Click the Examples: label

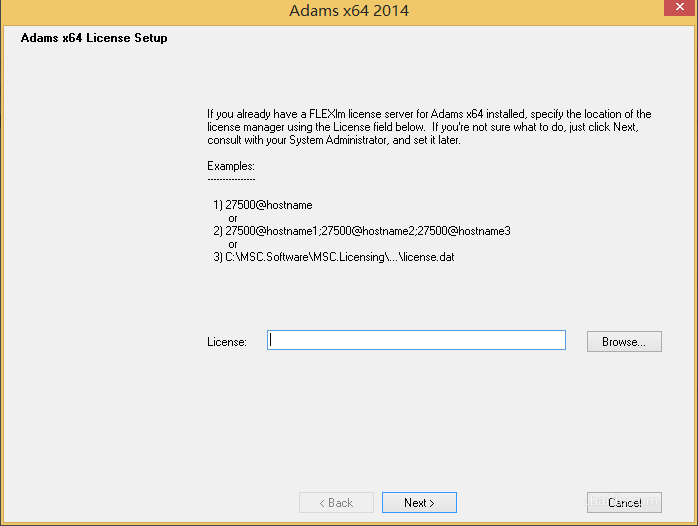231,166
